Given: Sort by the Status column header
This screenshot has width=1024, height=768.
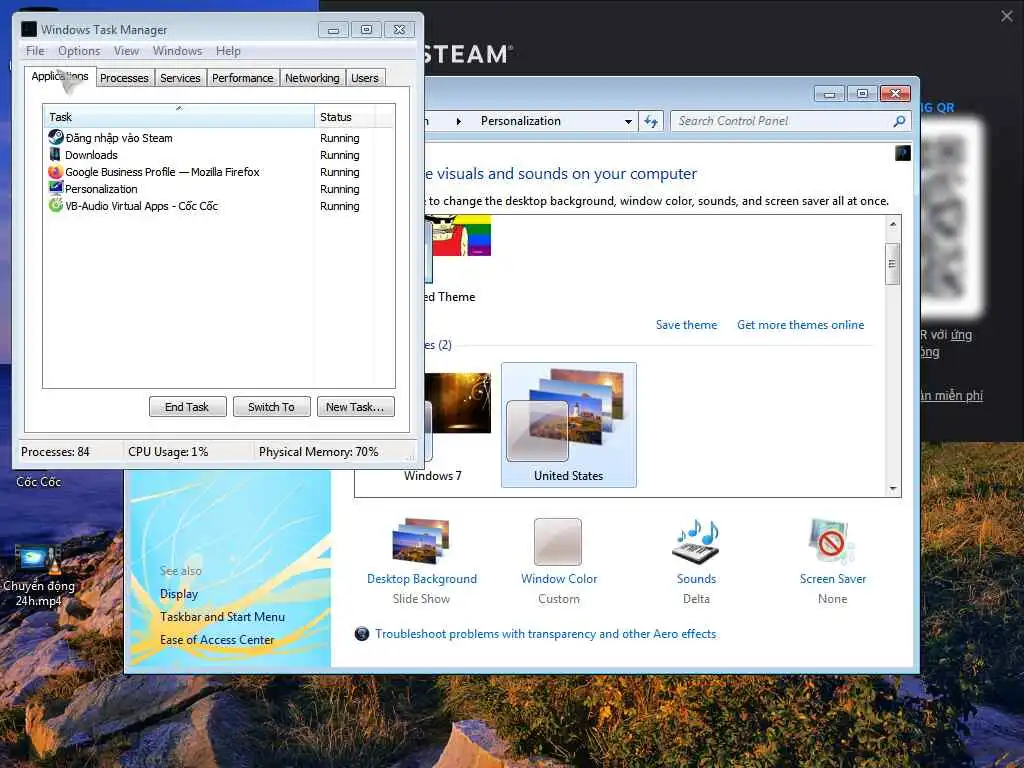Looking at the screenshot, I should [344, 116].
